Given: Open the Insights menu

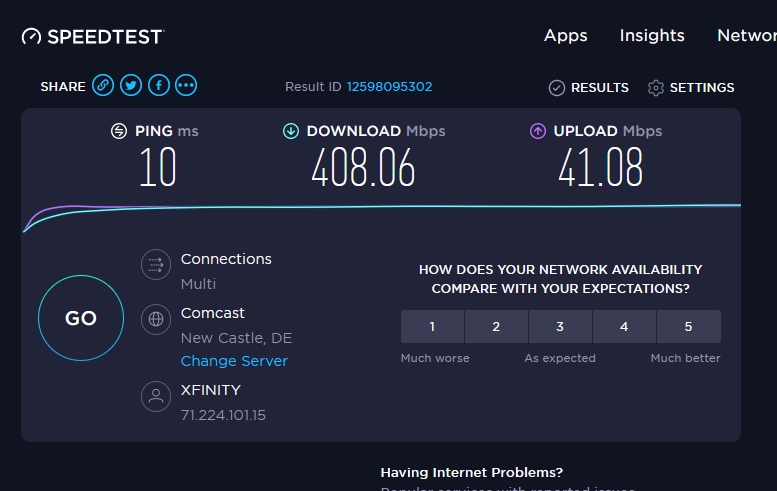Looking at the screenshot, I should pos(652,36).
